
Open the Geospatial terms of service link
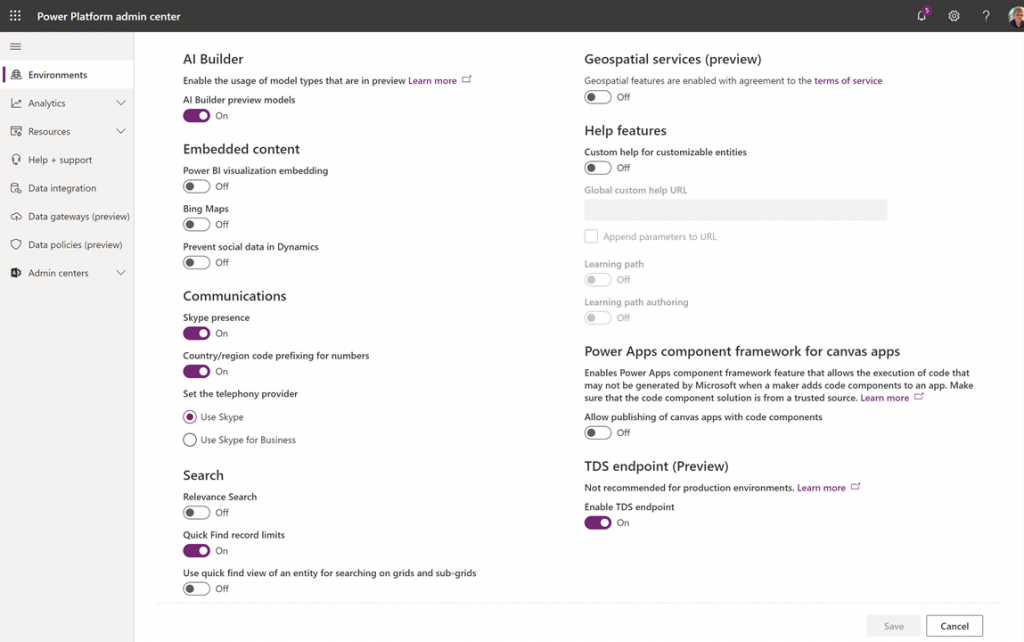pos(848,81)
